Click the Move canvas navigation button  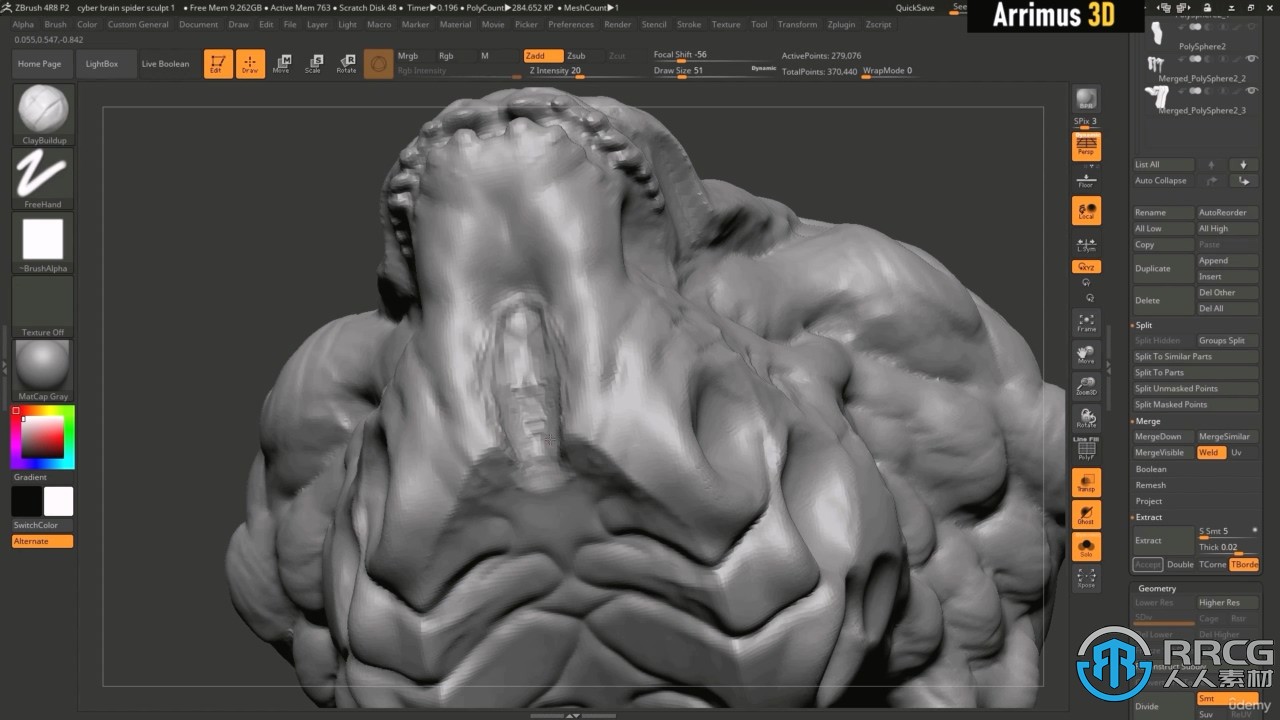click(1086, 354)
